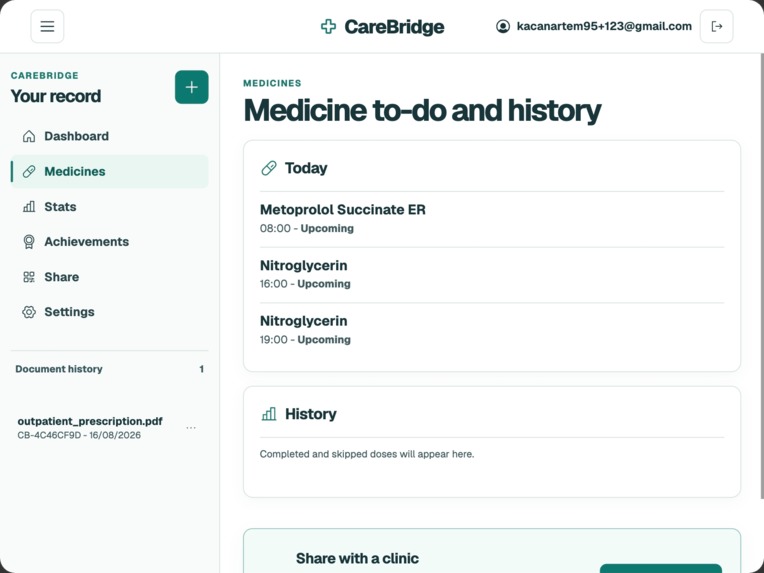Go to the Stats section
764x573 pixels.
point(110,207)
